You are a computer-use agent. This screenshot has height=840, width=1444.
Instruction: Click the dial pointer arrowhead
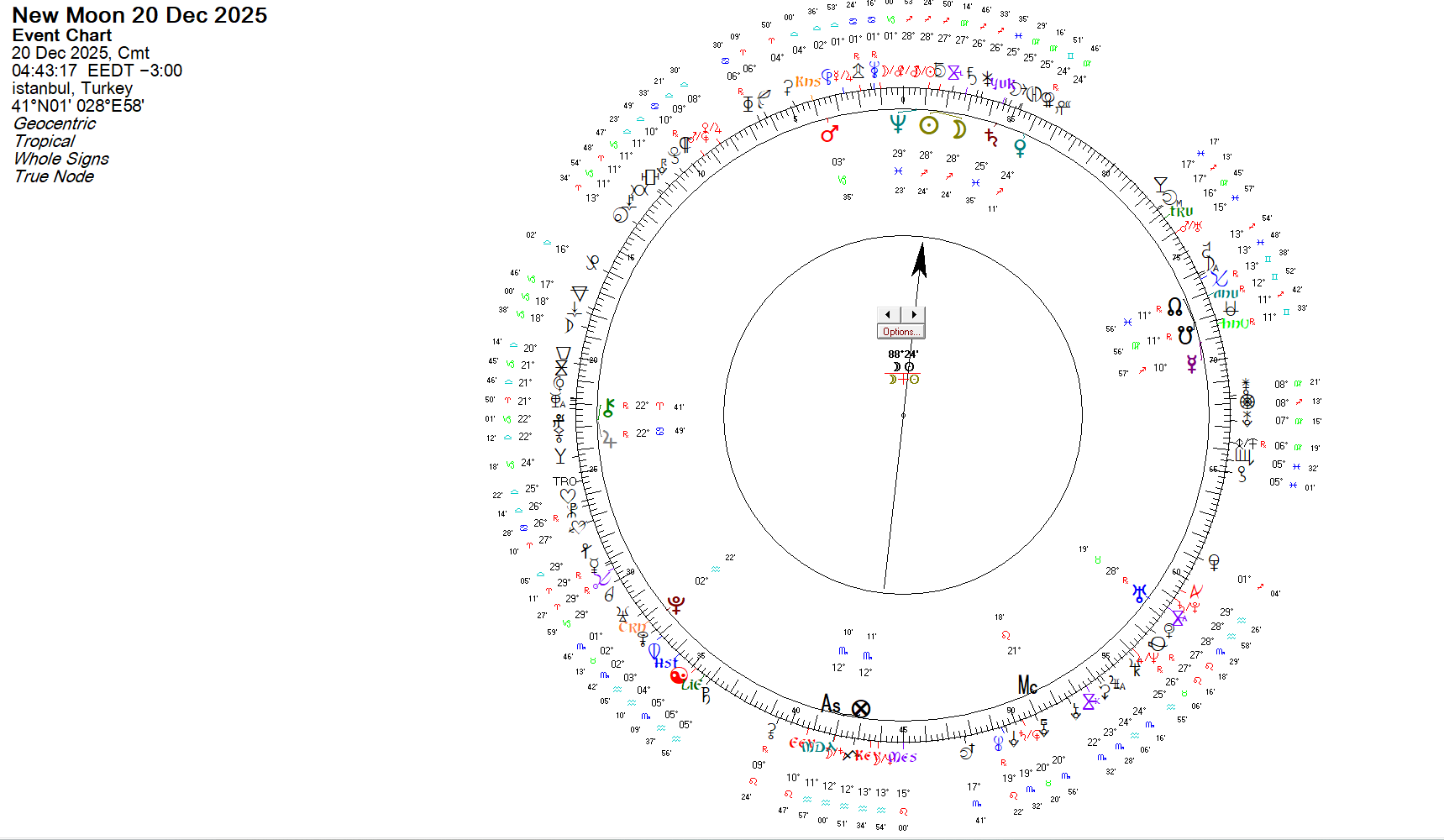coord(921,259)
